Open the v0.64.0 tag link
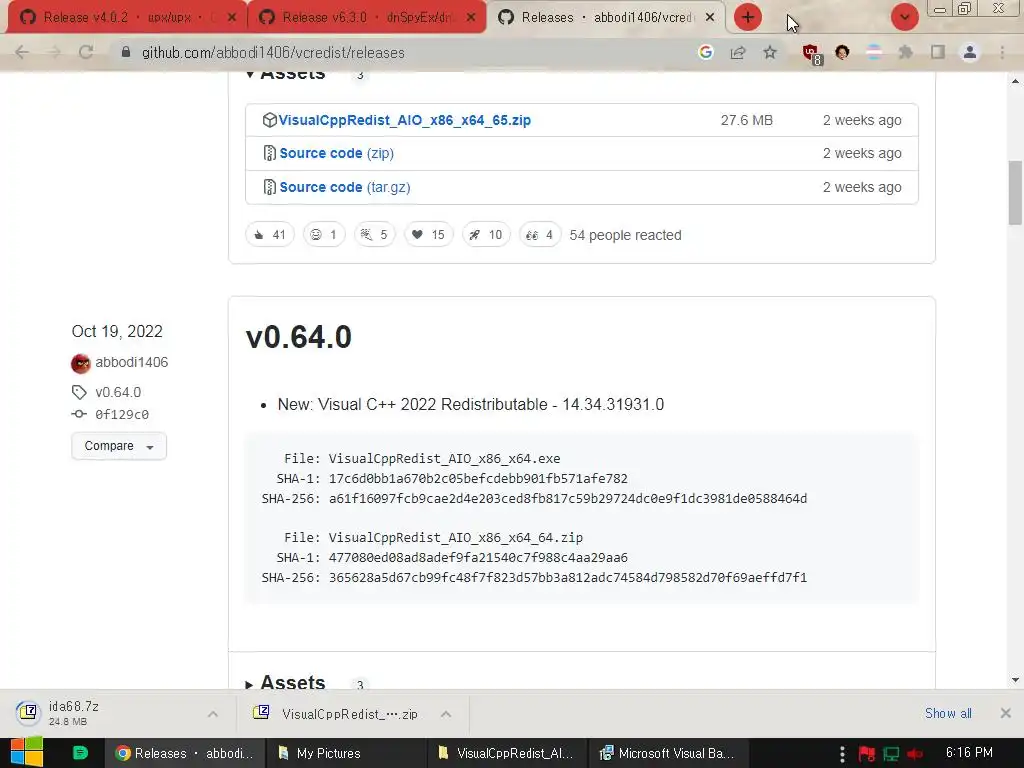The height and width of the screenshot is (768, 1024). (118, 392)
